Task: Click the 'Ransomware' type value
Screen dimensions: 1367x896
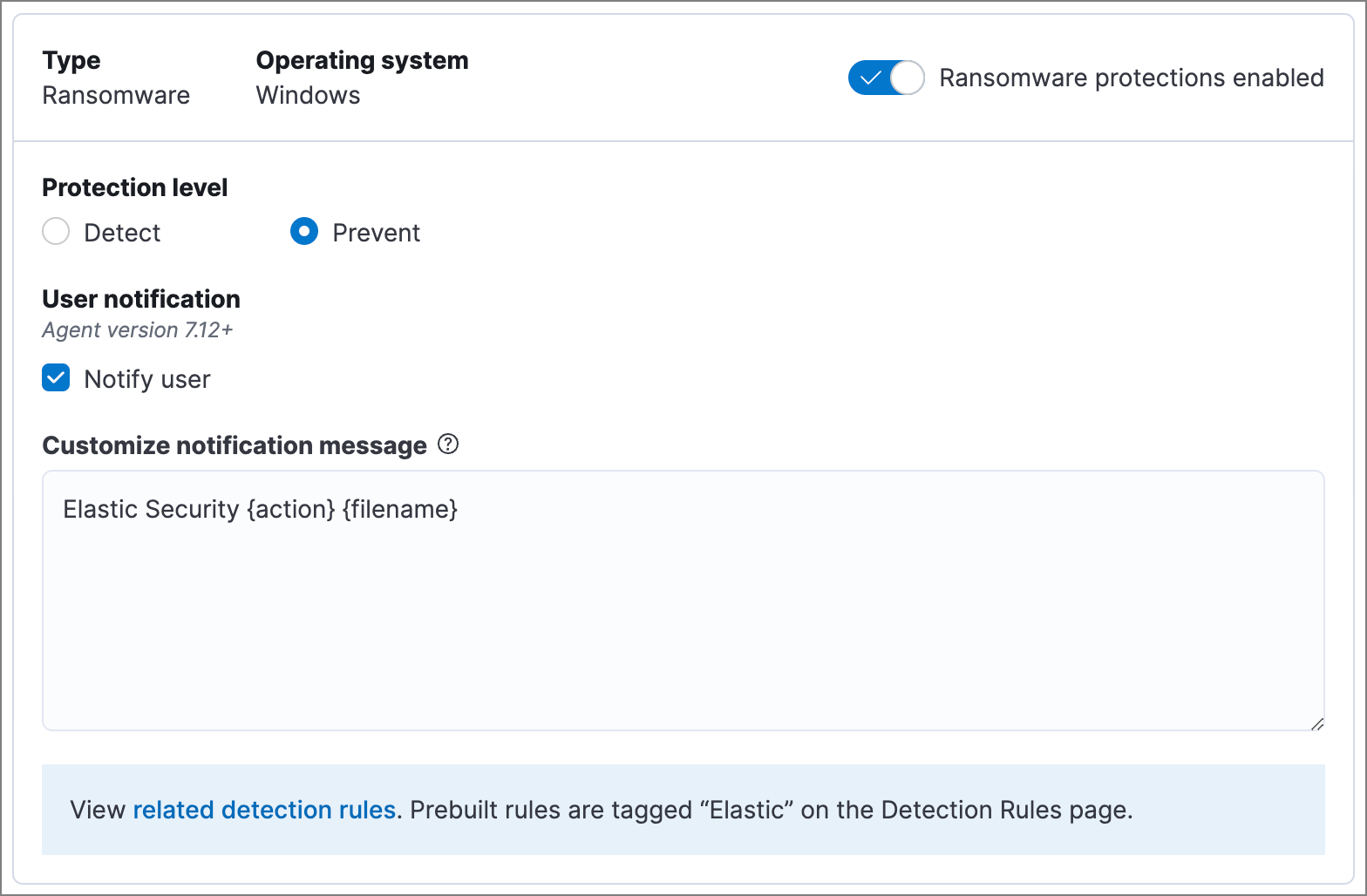Action: click(116, 95)
